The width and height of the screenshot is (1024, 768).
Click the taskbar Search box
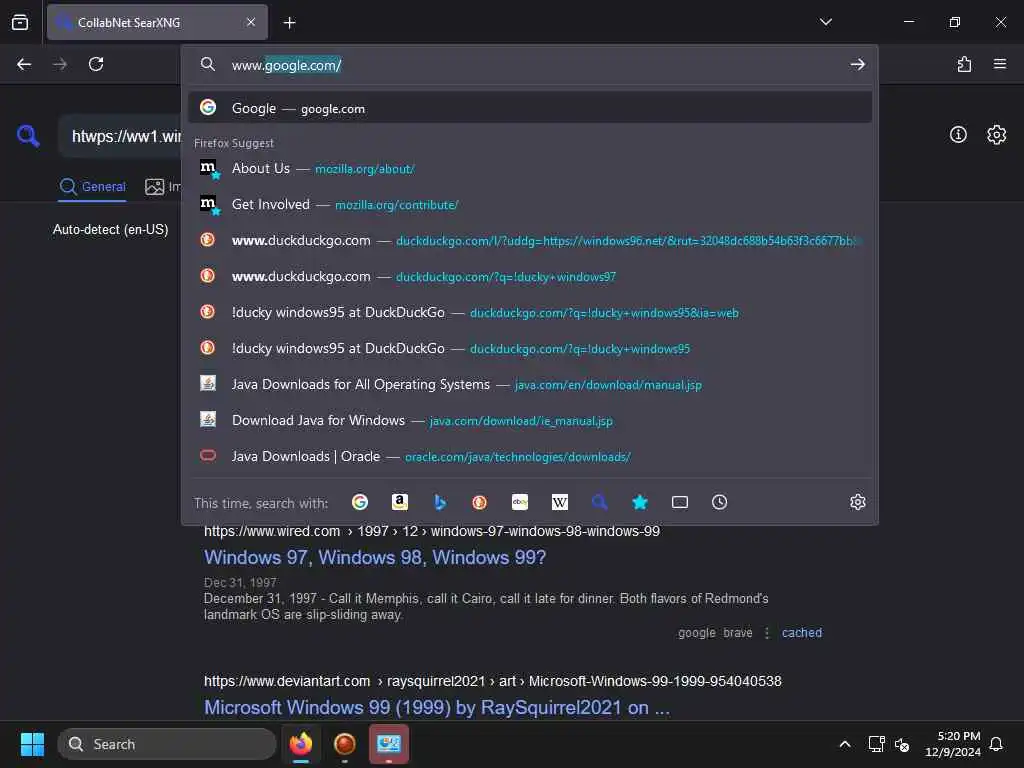click(x=167, y=744)
